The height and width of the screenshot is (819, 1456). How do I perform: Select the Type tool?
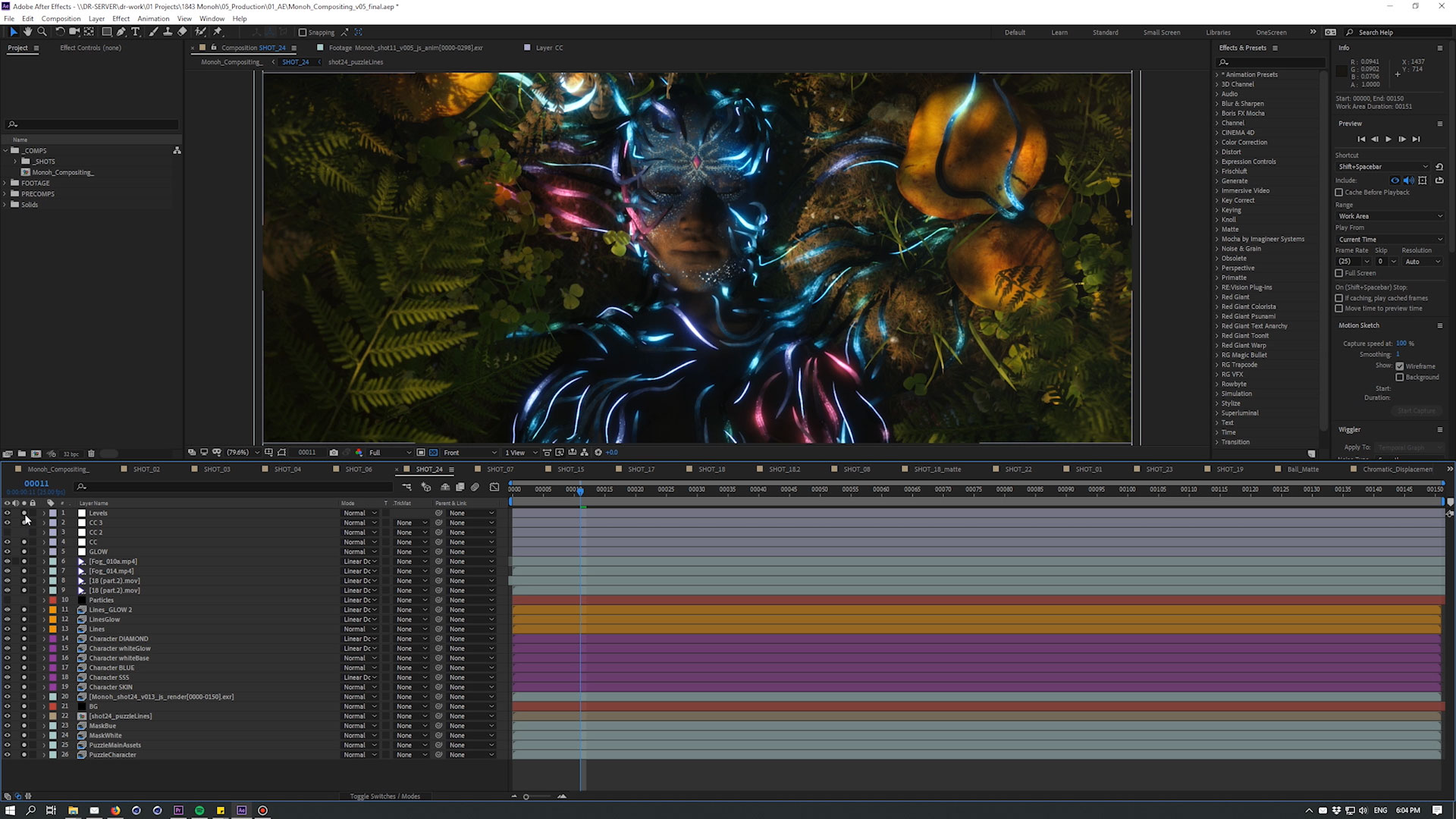tap(136, 32)
